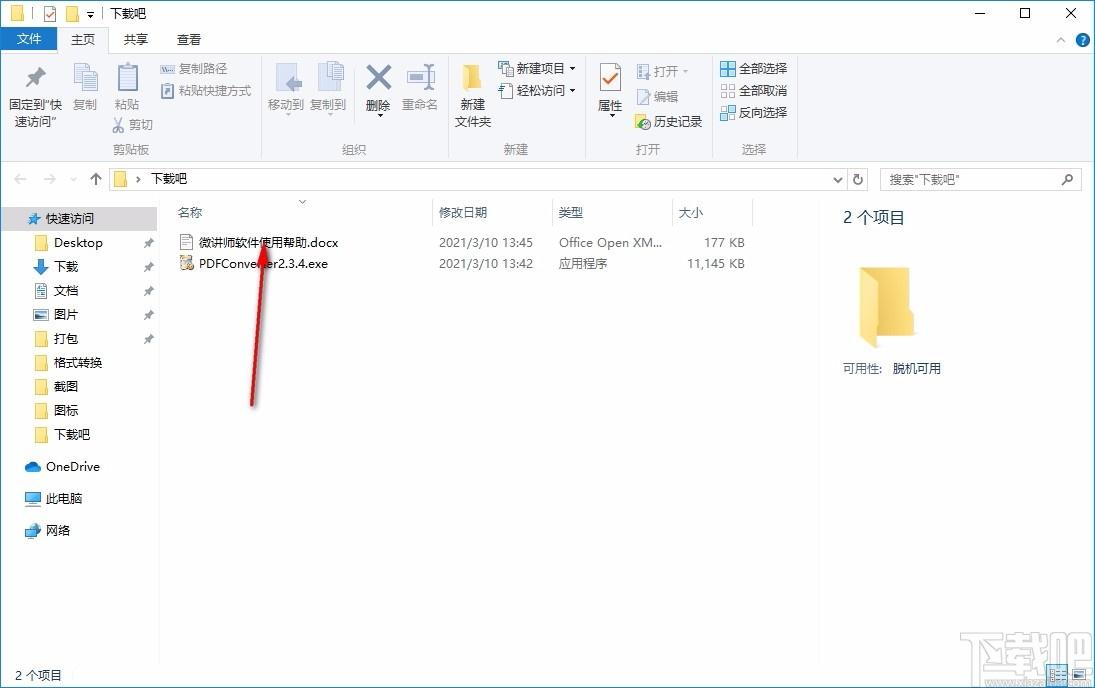
Task: Click the Delete (删除) X icon
Action: click(379, 78)
